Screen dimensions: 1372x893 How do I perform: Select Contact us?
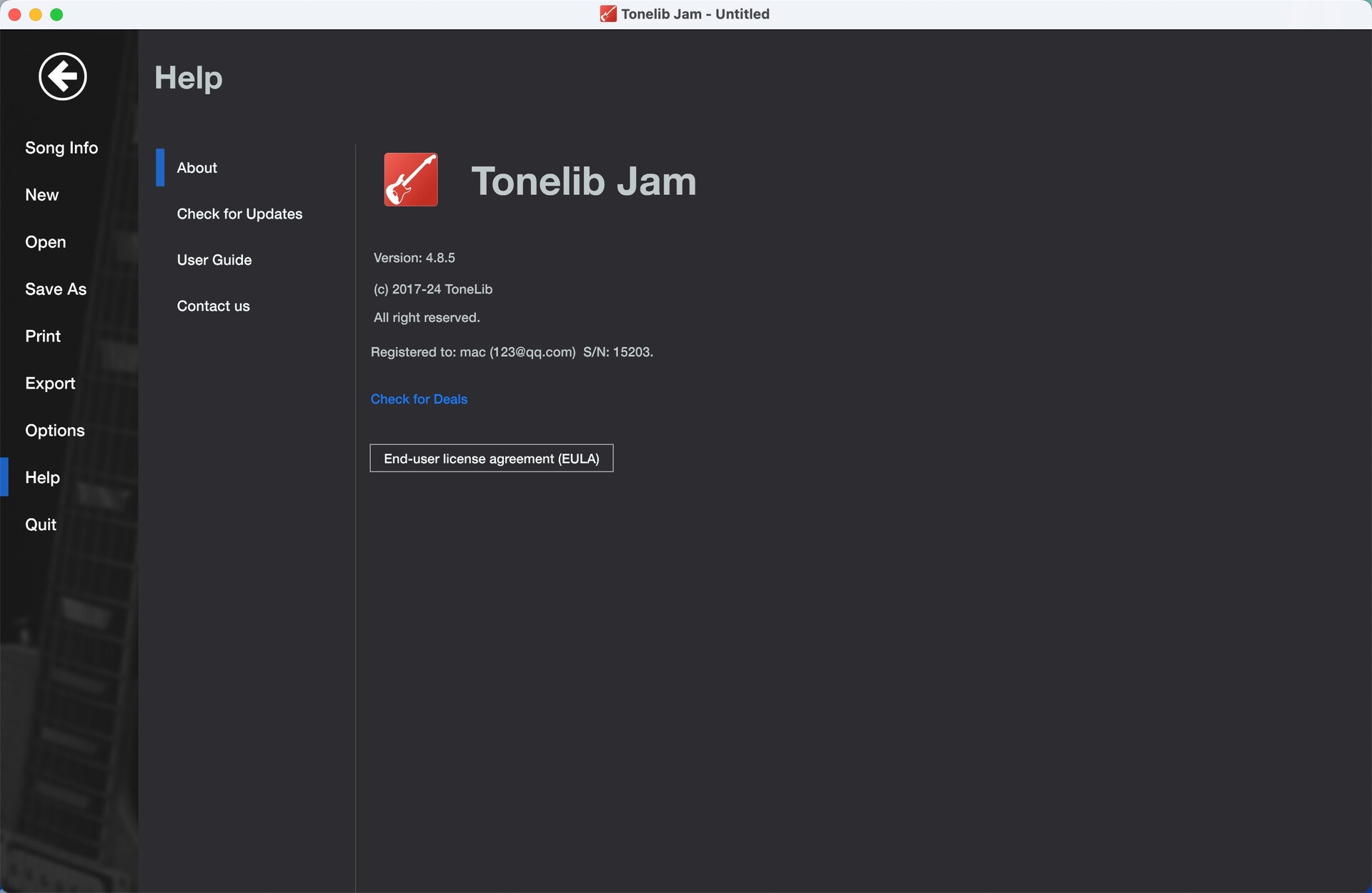coord(213,306)
